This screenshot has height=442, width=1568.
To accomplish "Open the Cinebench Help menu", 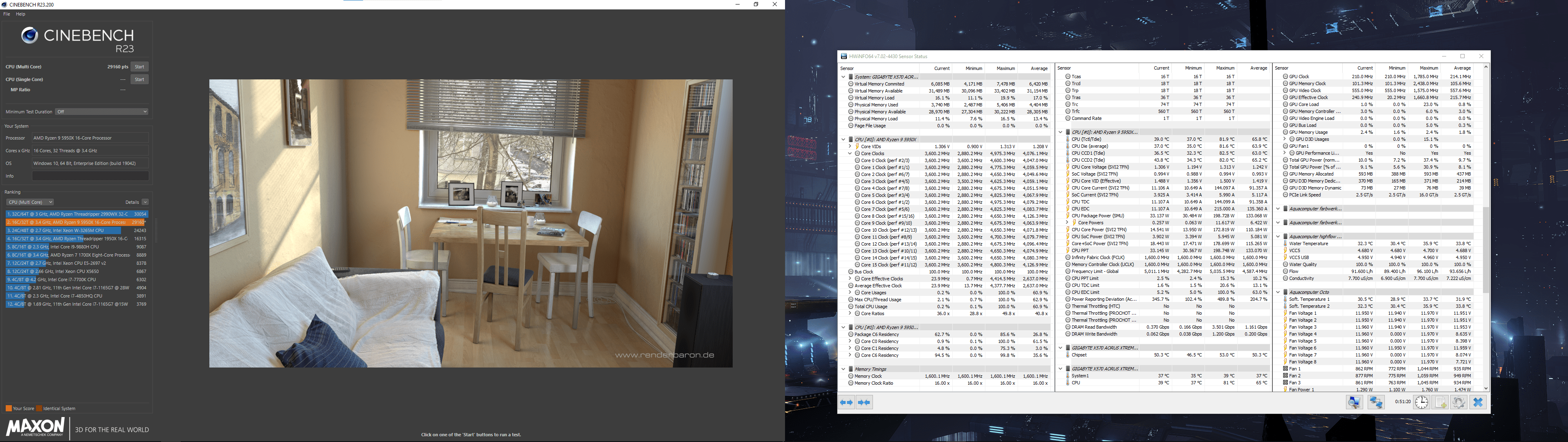I will pos(21,14).
